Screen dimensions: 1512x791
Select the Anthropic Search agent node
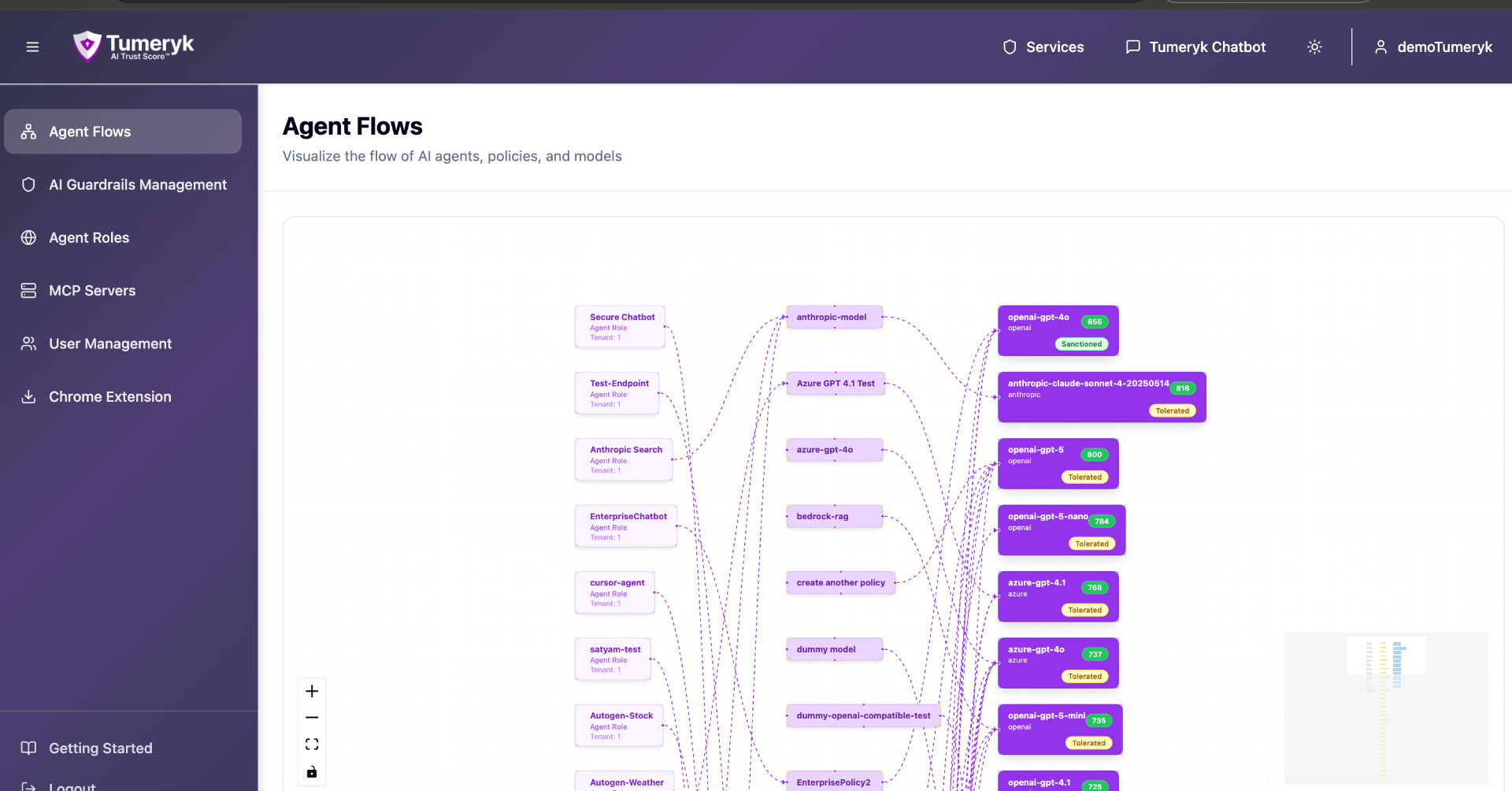pos(624,459)
